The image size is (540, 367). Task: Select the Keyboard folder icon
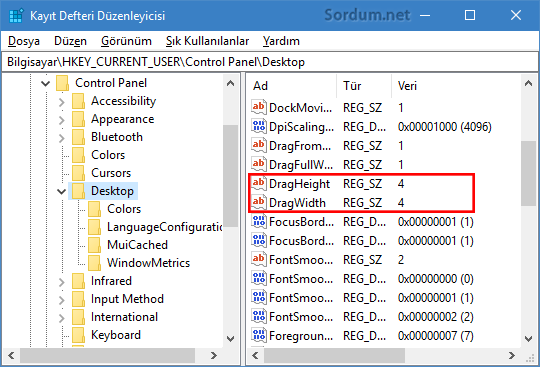pos(79,335)
